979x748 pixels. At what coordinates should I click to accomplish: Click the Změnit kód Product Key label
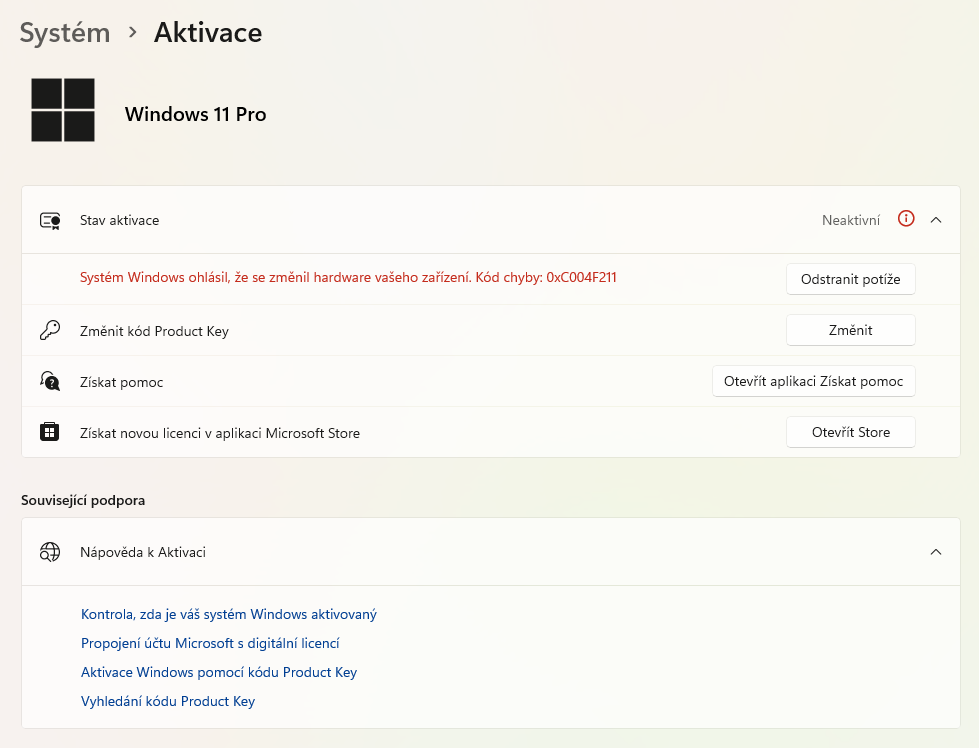click(154, 331)
